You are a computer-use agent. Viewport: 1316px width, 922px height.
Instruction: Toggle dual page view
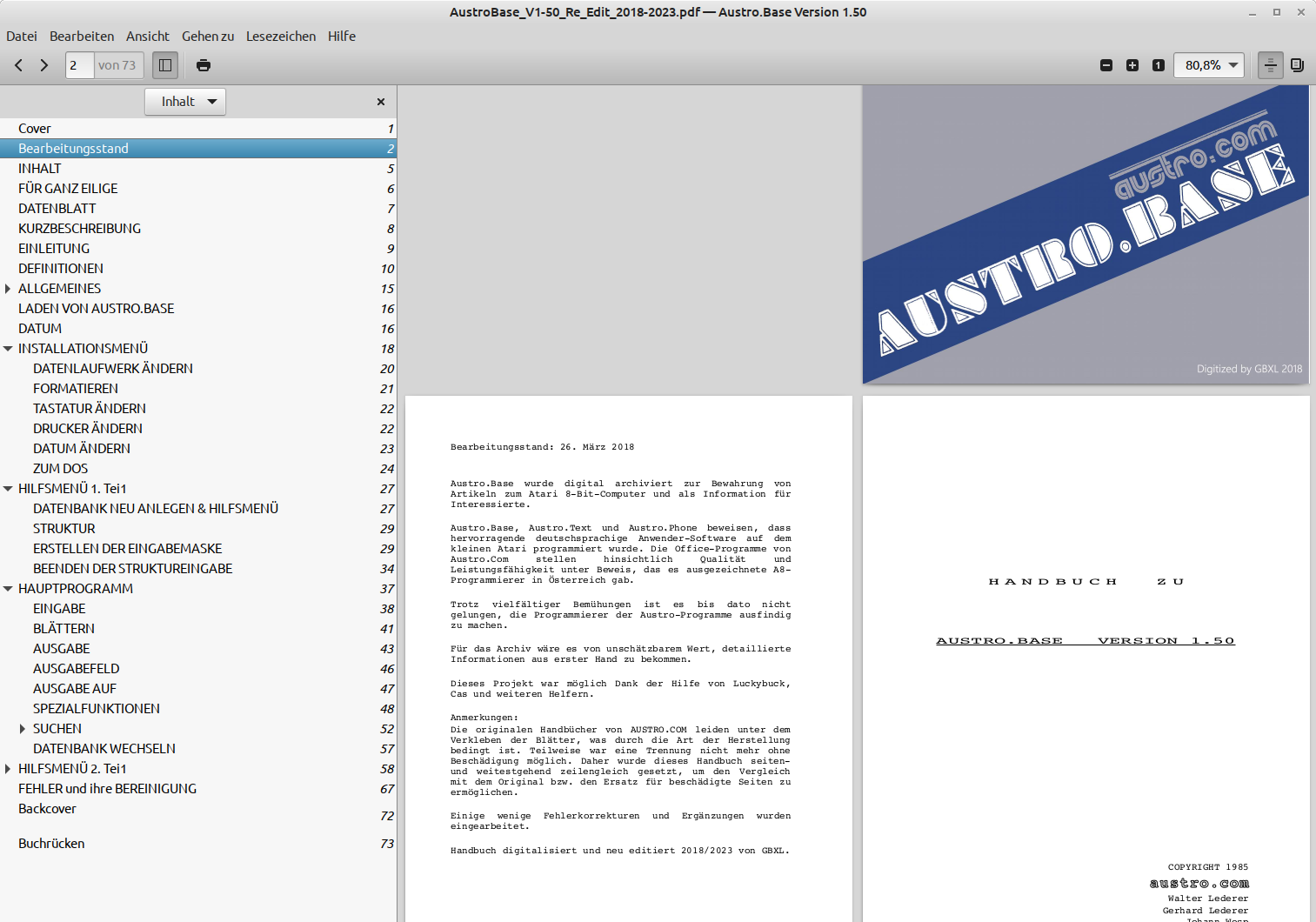coord(1297,65)
